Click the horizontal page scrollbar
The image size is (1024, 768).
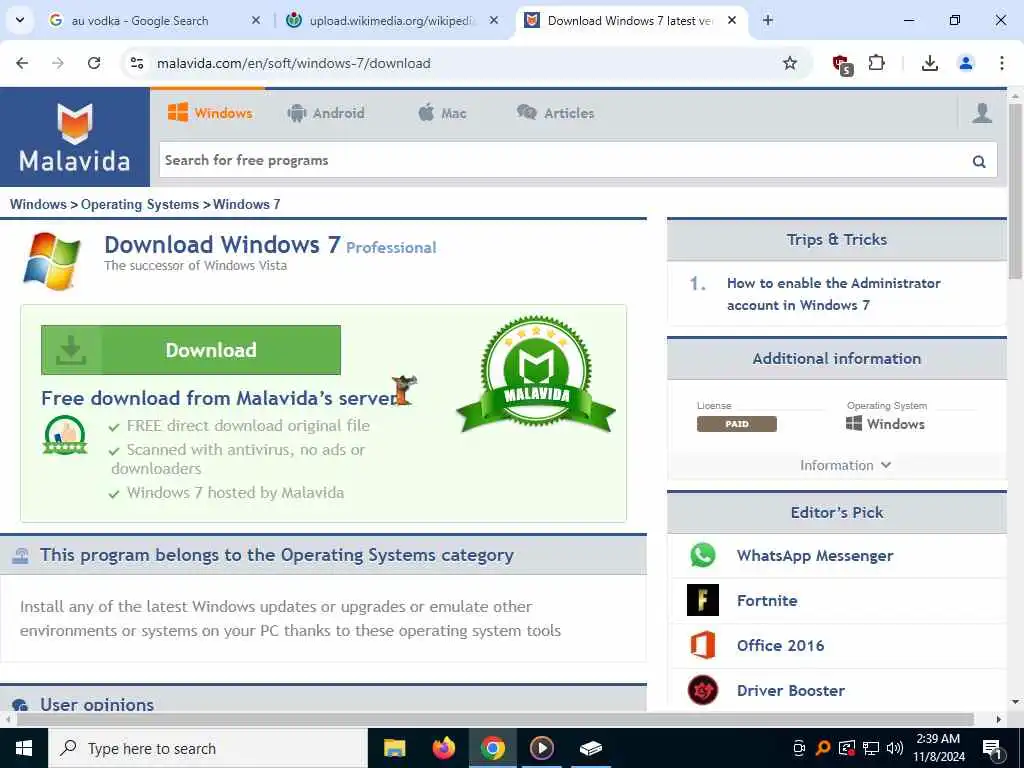(495, 719)
